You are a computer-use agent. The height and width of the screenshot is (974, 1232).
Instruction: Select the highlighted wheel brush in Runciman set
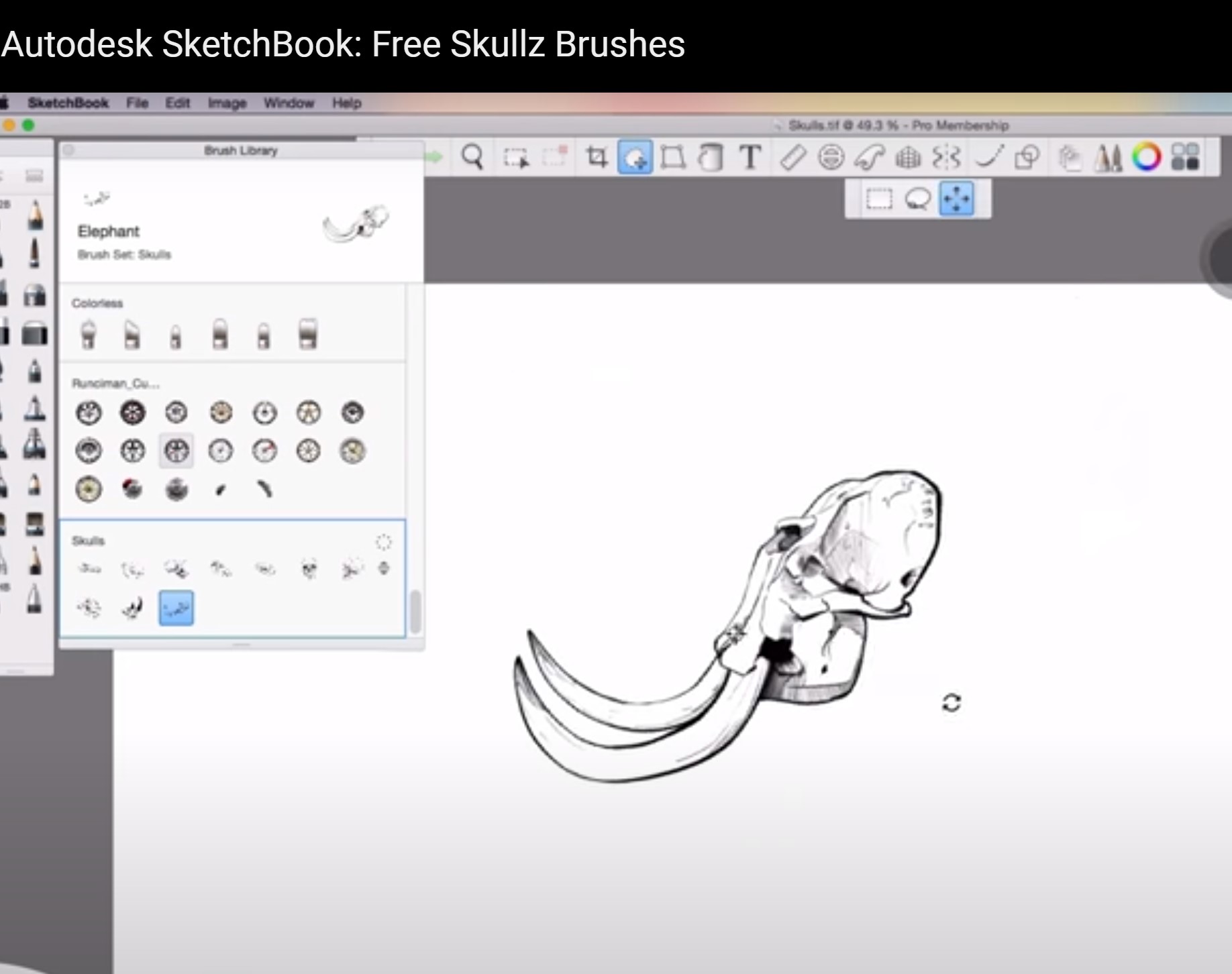pos(176,451)
